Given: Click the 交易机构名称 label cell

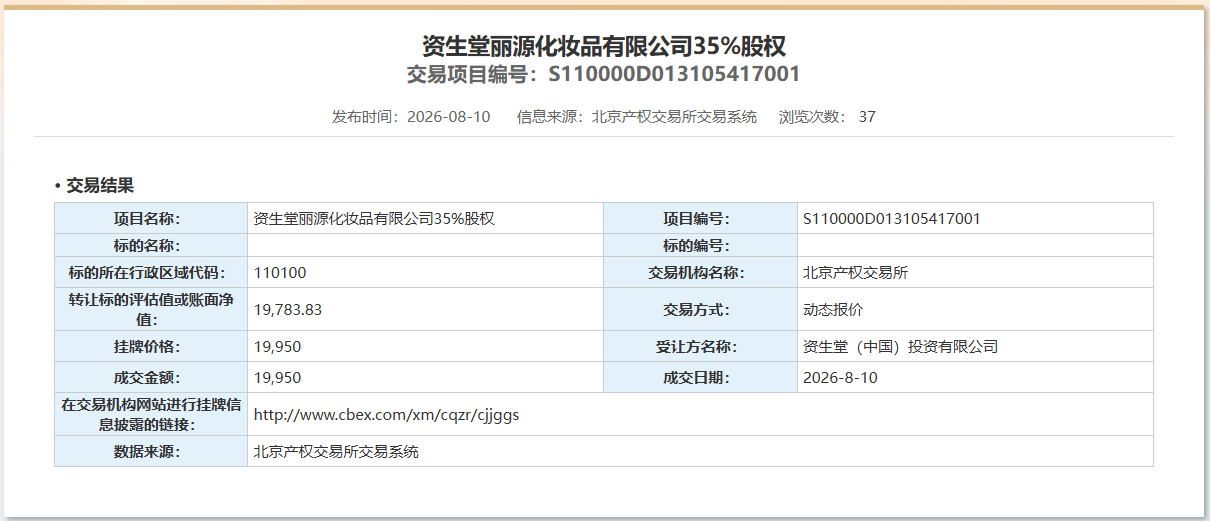Looking at the screenshot, I should tap(700, 272).
